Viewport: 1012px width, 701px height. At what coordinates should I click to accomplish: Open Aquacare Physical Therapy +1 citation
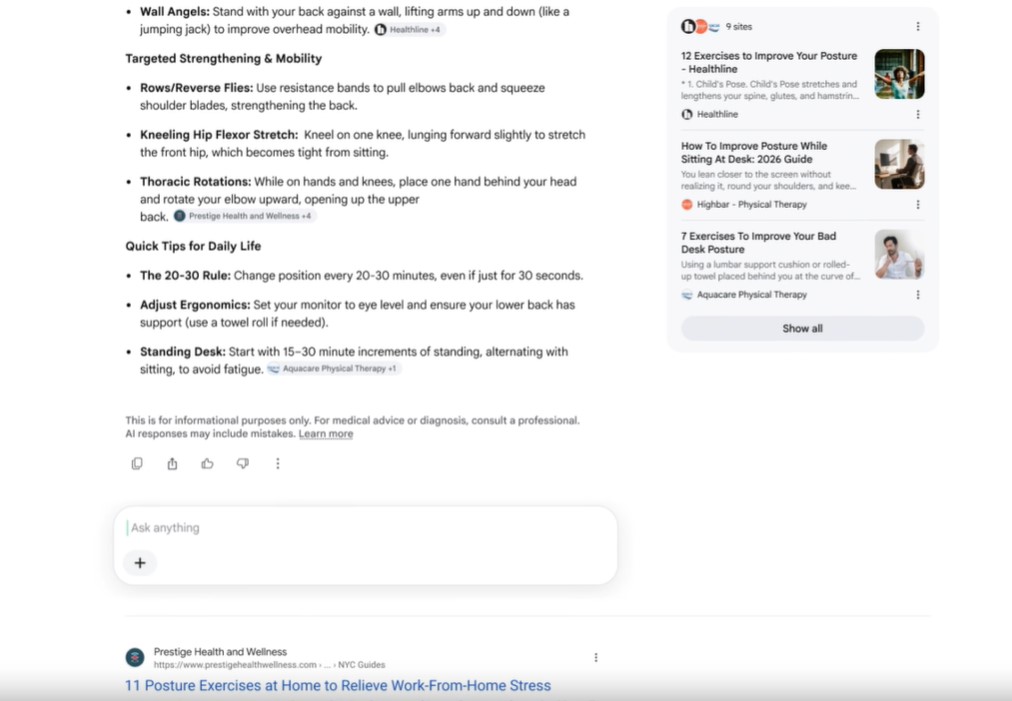[334, 369]
